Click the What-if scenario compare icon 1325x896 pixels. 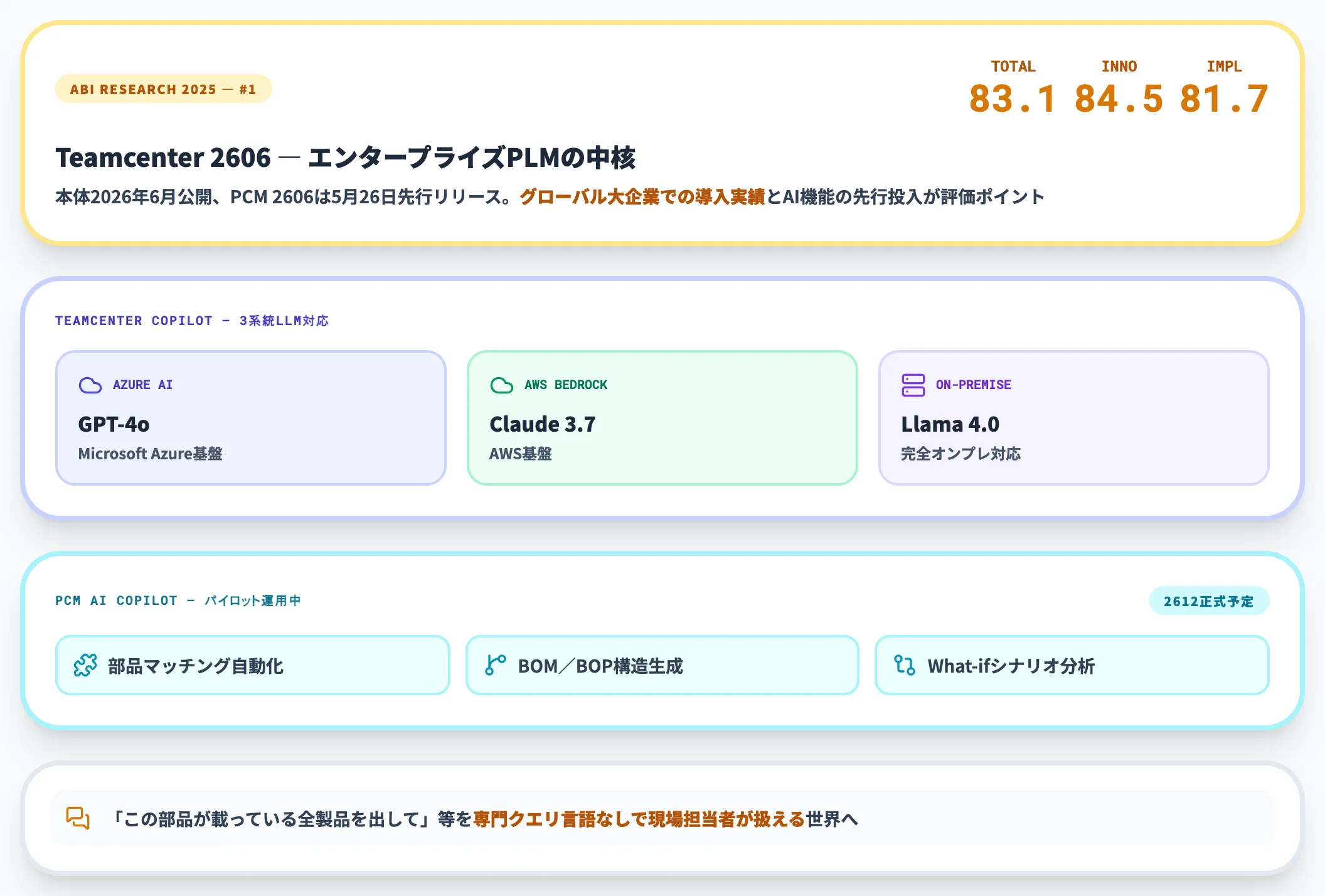coord(905,665)
